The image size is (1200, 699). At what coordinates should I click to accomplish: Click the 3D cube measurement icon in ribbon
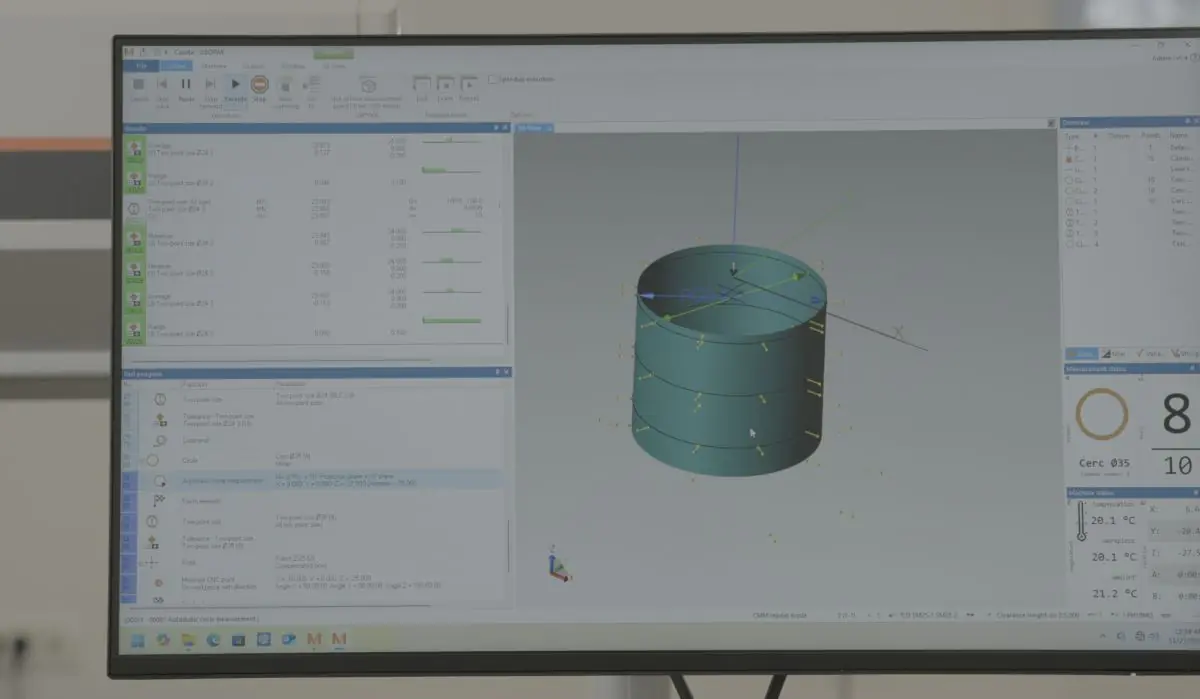click(x=367, y=84)
